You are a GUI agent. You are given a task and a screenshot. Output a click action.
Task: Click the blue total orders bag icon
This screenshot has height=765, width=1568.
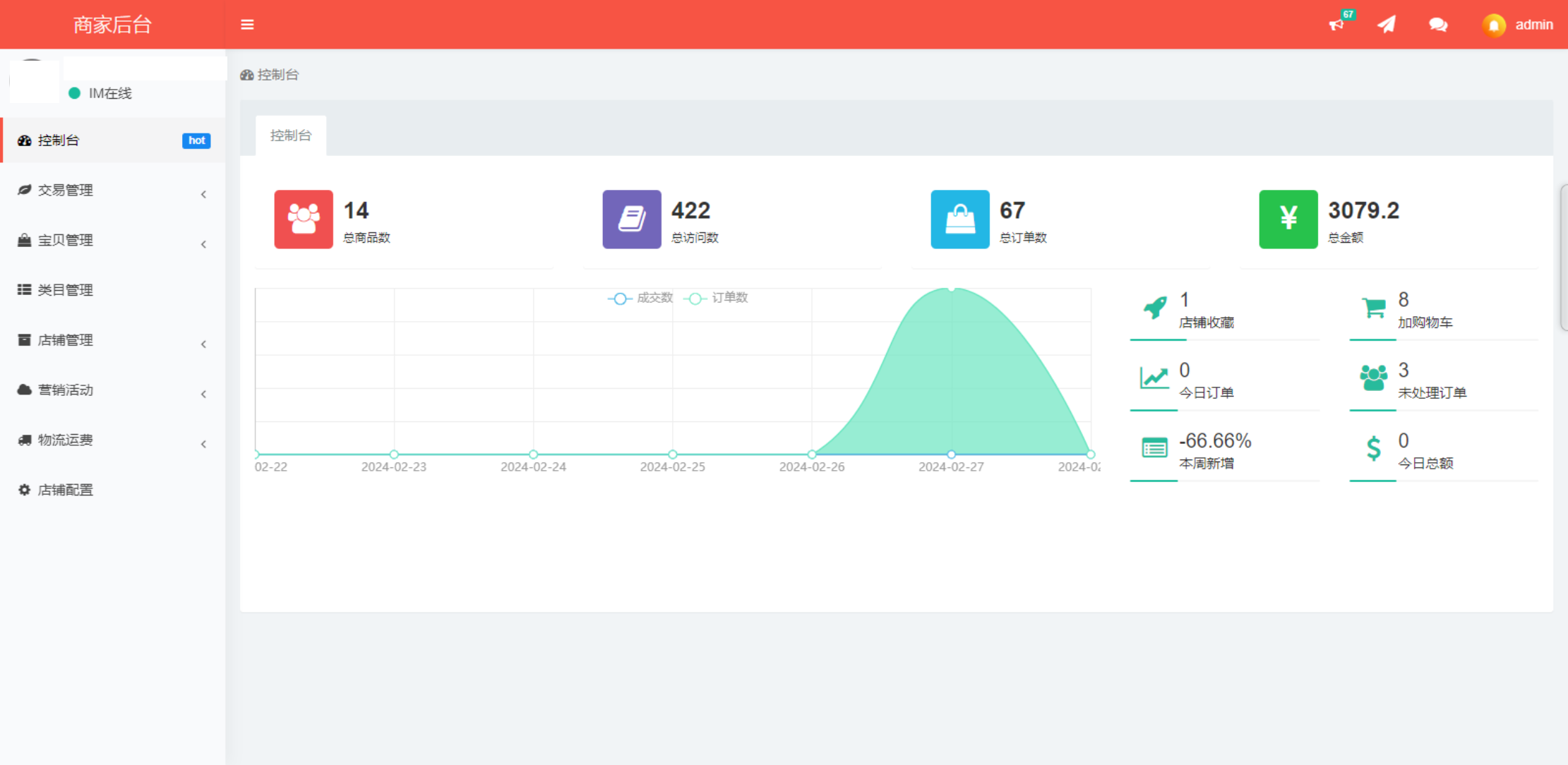(960, 219)
